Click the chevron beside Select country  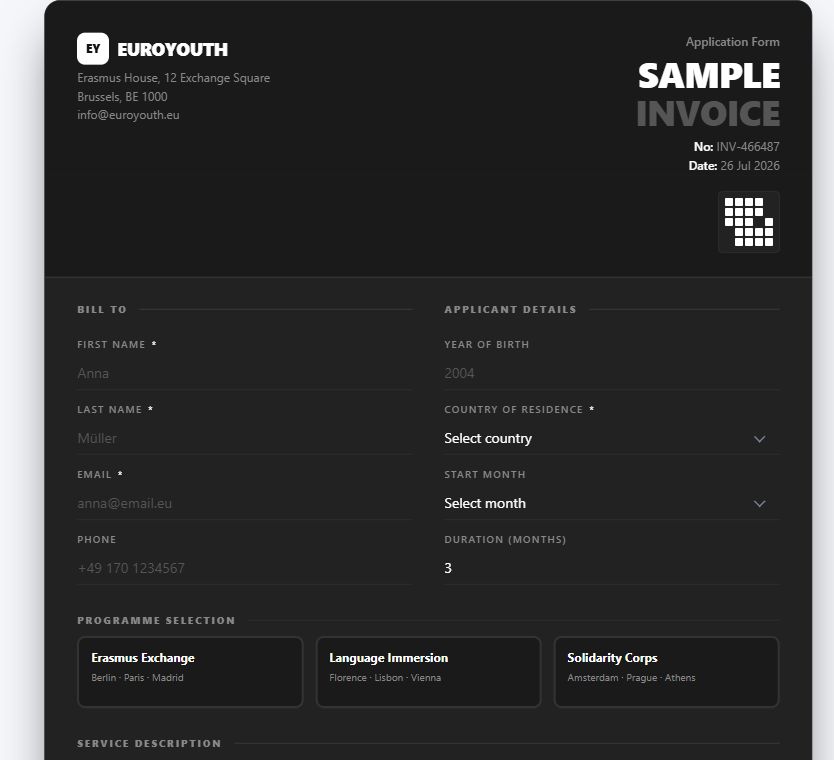click(x=760, y=439)
